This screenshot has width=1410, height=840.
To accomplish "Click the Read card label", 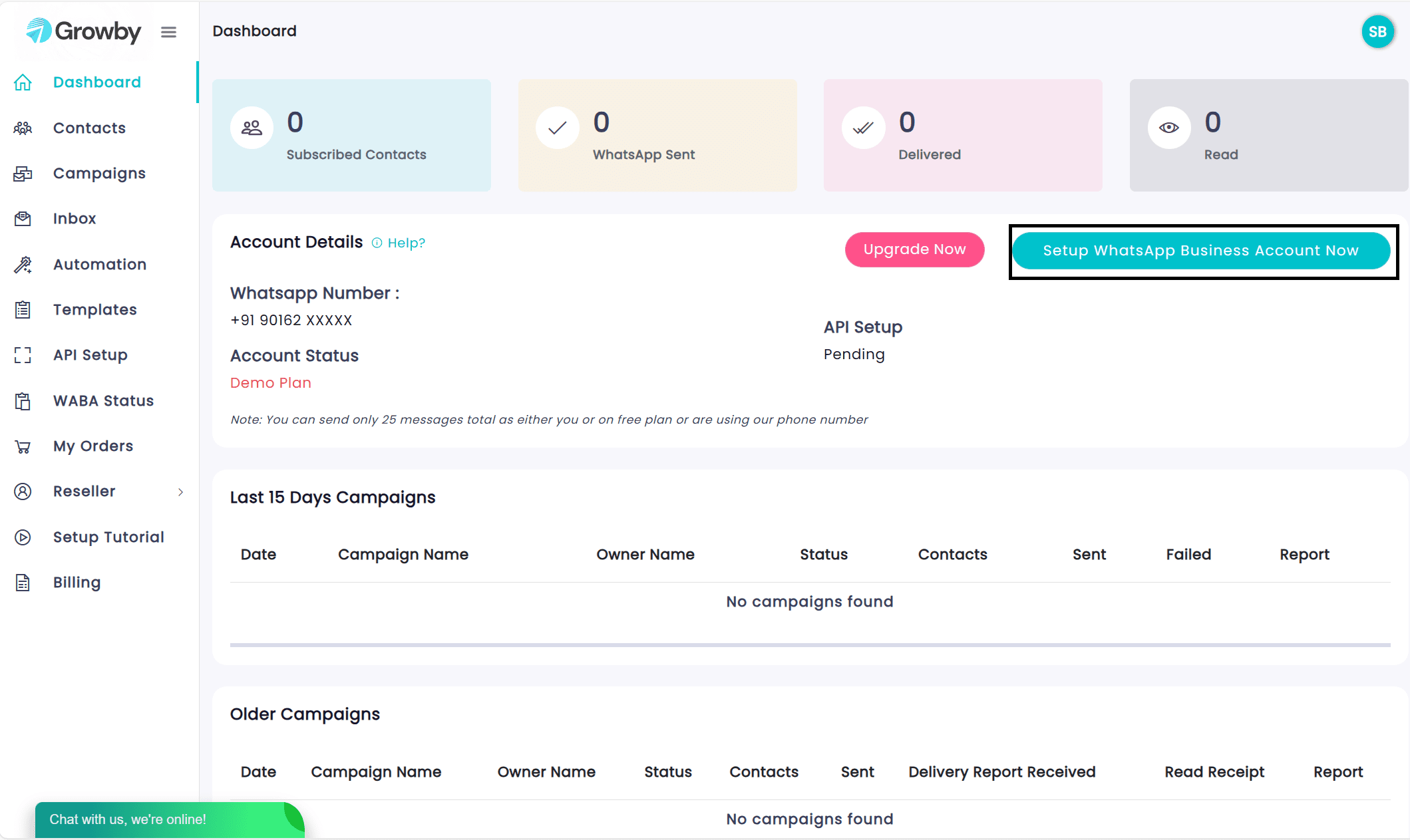I will 1221,155.
